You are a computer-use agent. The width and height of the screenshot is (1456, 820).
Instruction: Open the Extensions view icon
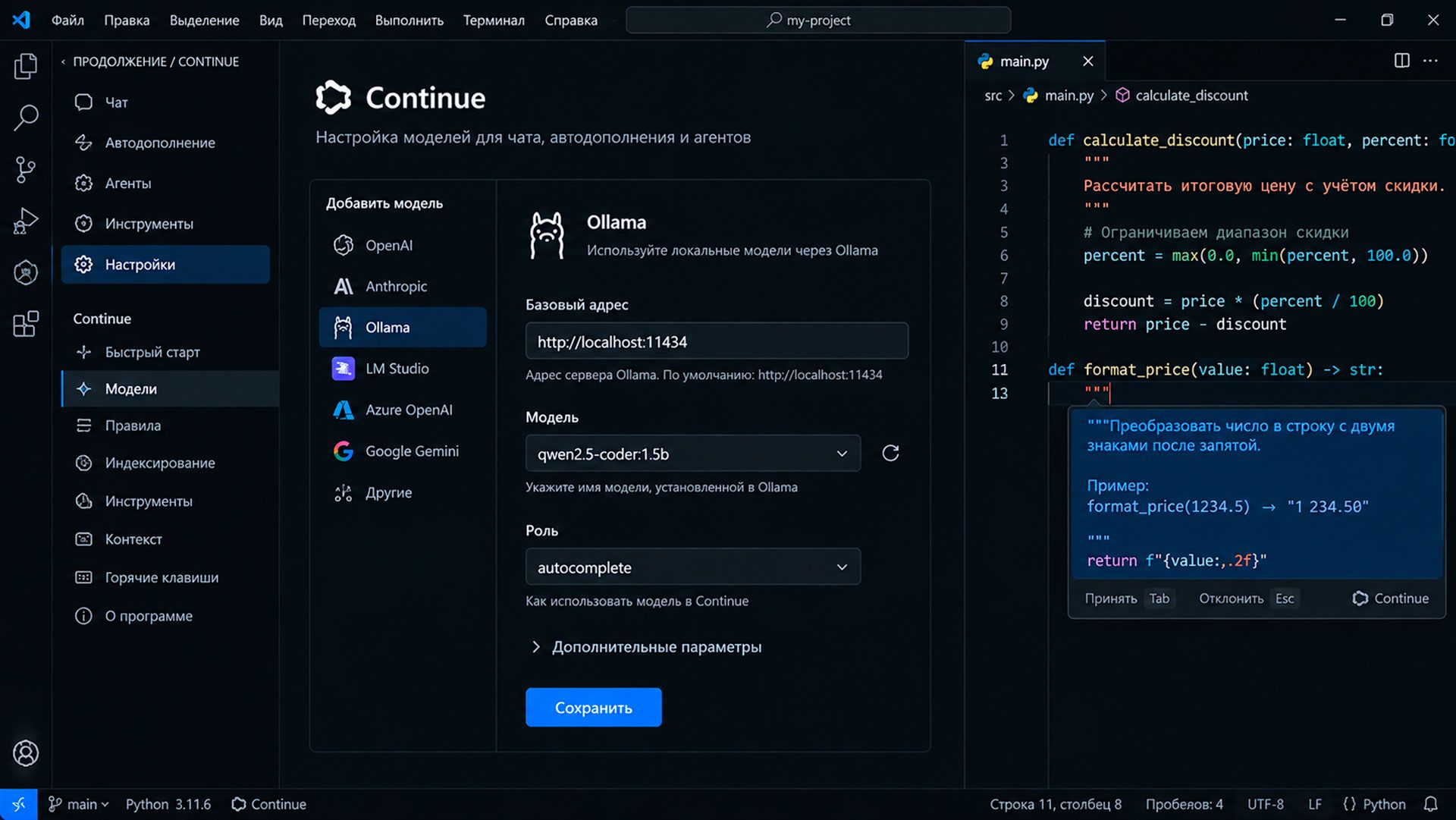[26, 324]
